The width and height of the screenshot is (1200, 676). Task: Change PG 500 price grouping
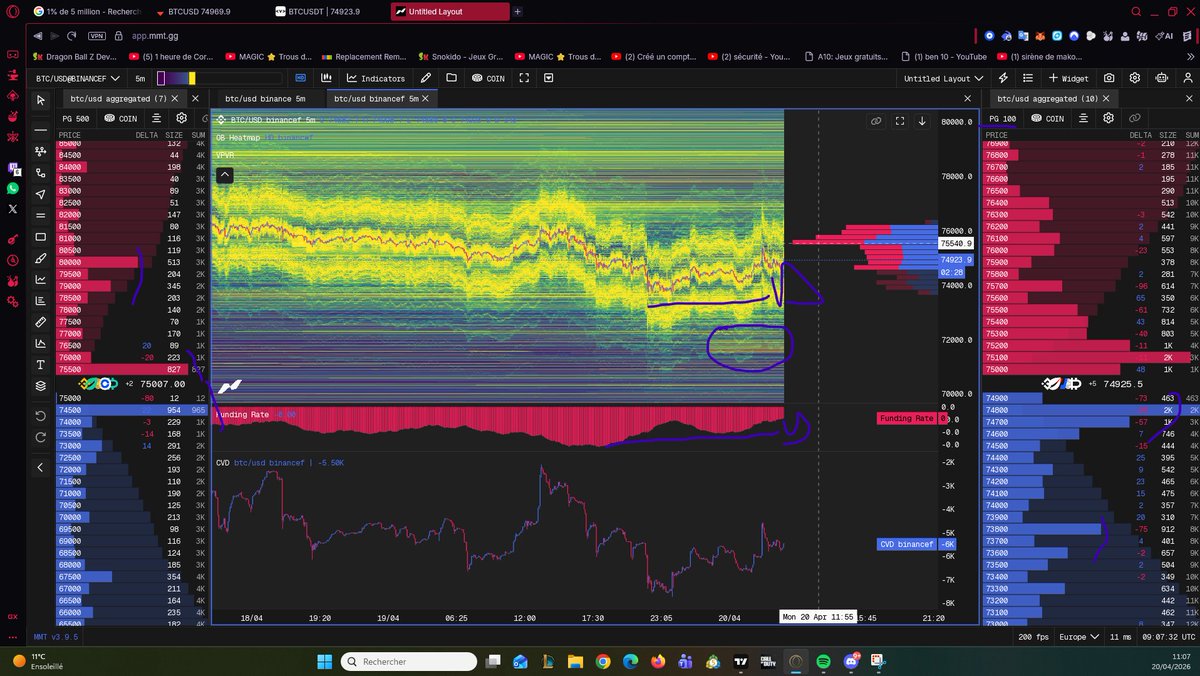(76, 118)
